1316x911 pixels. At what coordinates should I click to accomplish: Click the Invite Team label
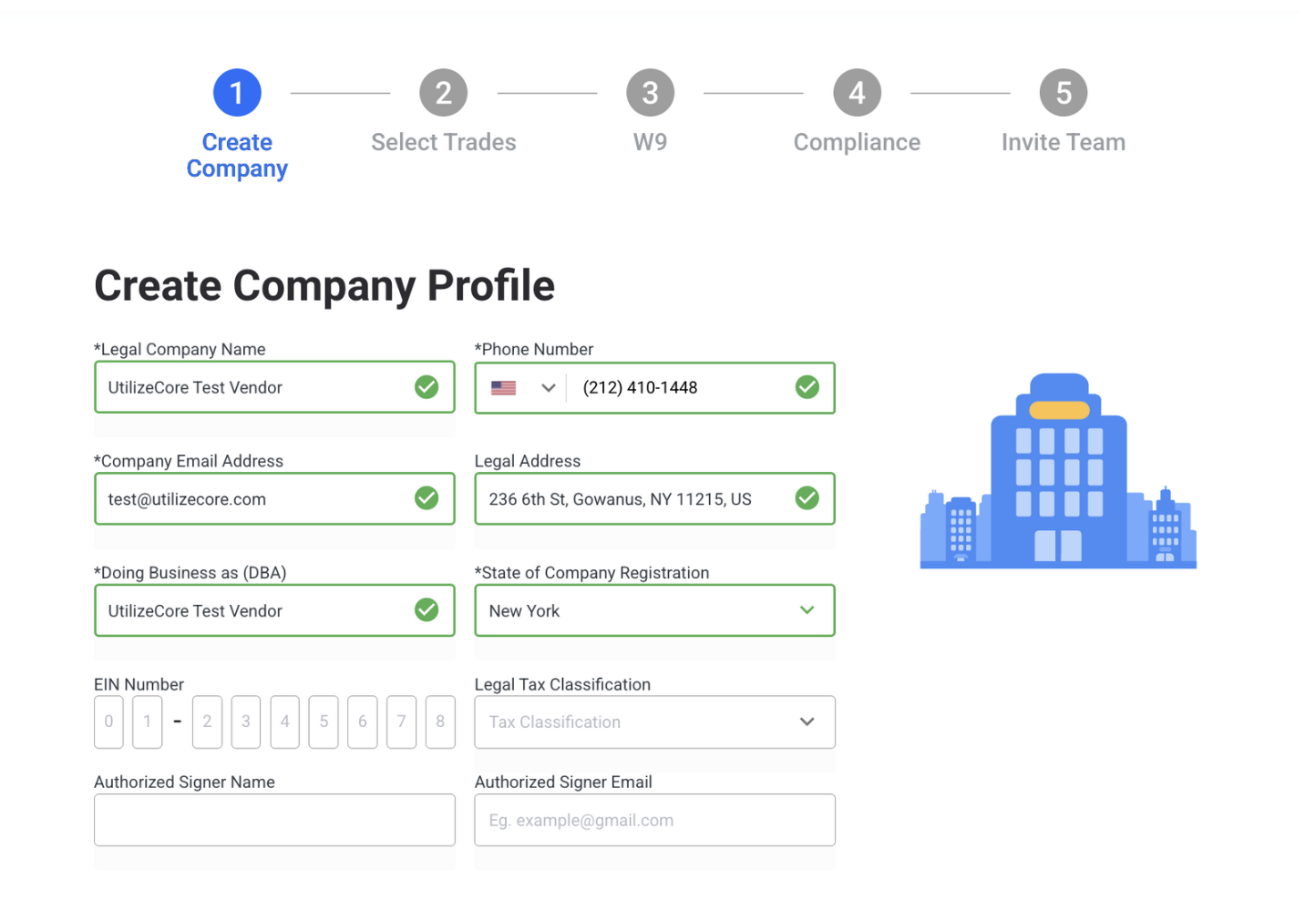(x=1063, y=142)
